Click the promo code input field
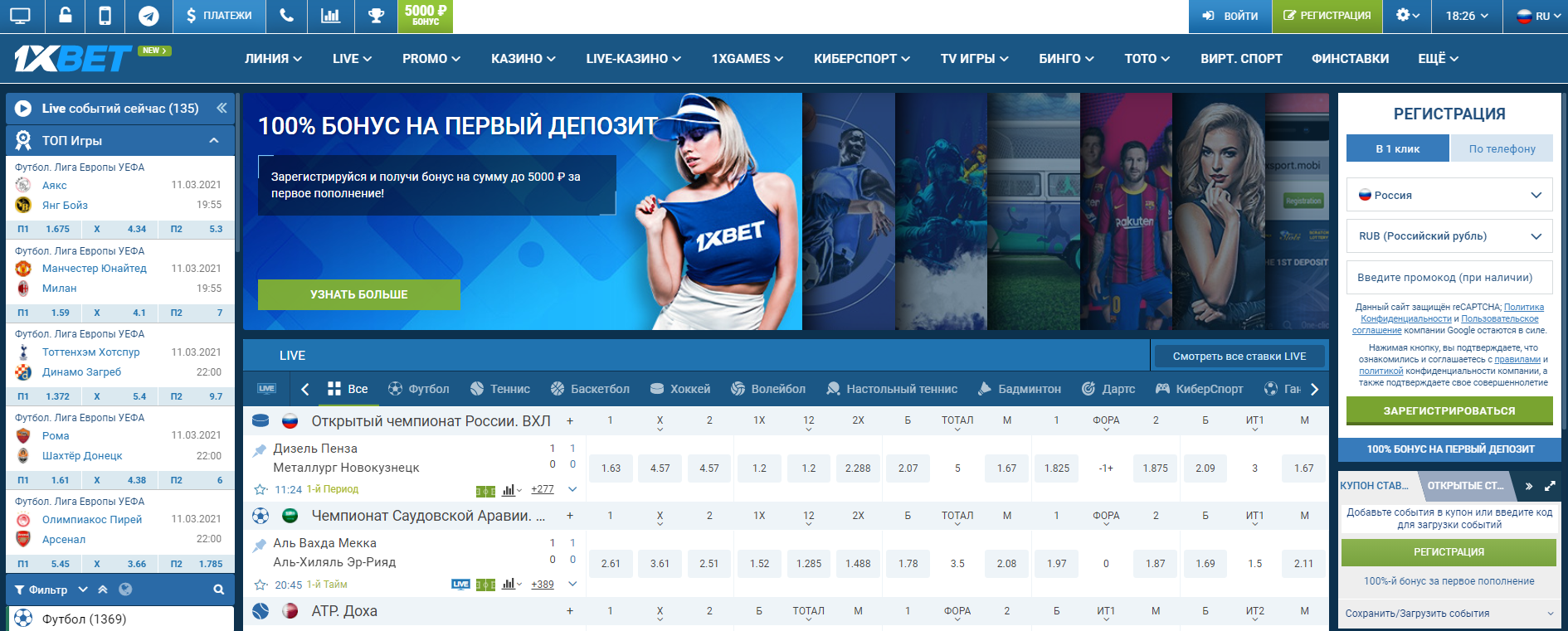The width and height of the screenshot is (1568, 631). point(1449,278)
